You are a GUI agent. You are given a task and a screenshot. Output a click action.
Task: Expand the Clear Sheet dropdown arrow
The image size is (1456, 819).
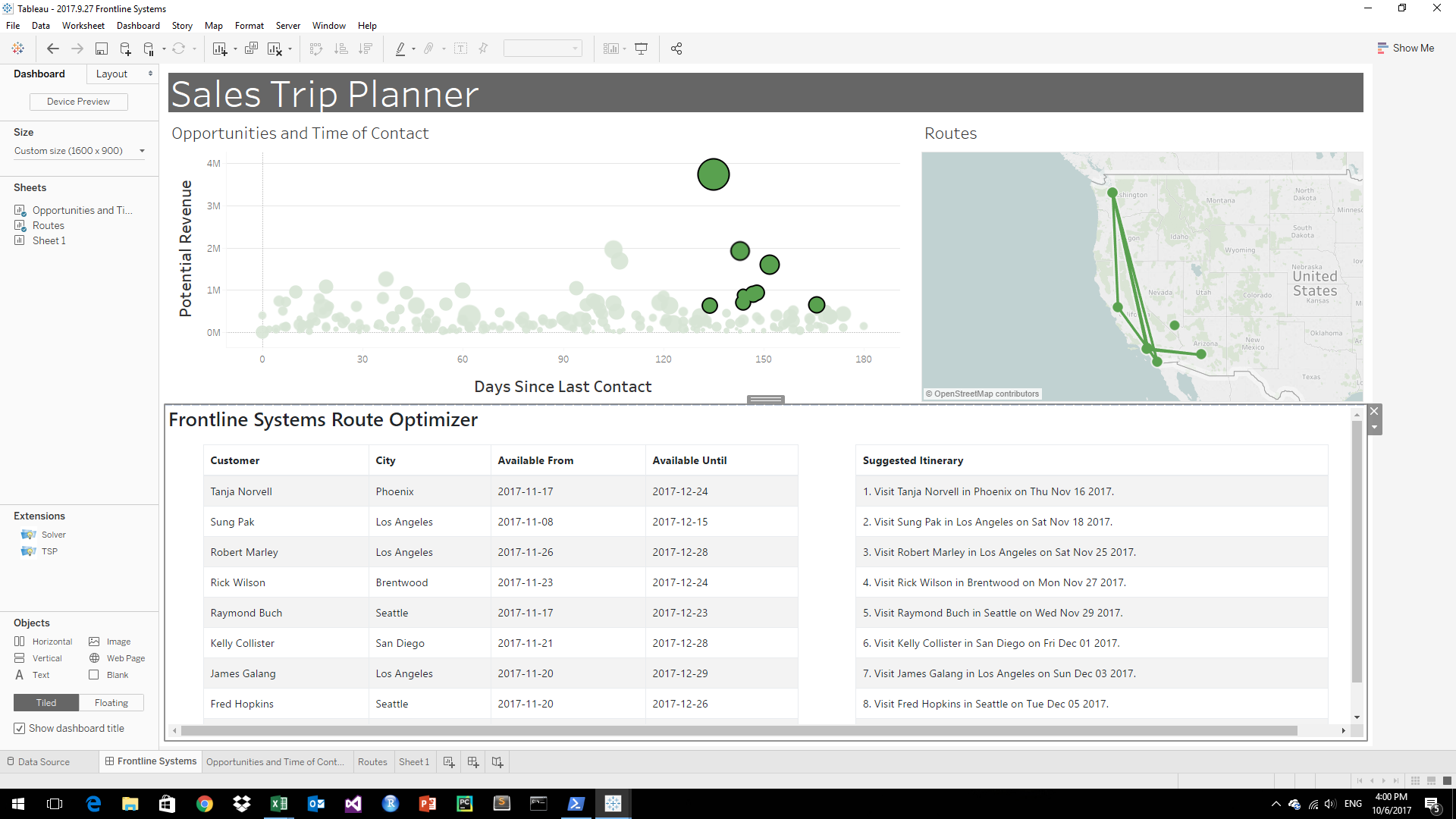[x=290, y=49]
